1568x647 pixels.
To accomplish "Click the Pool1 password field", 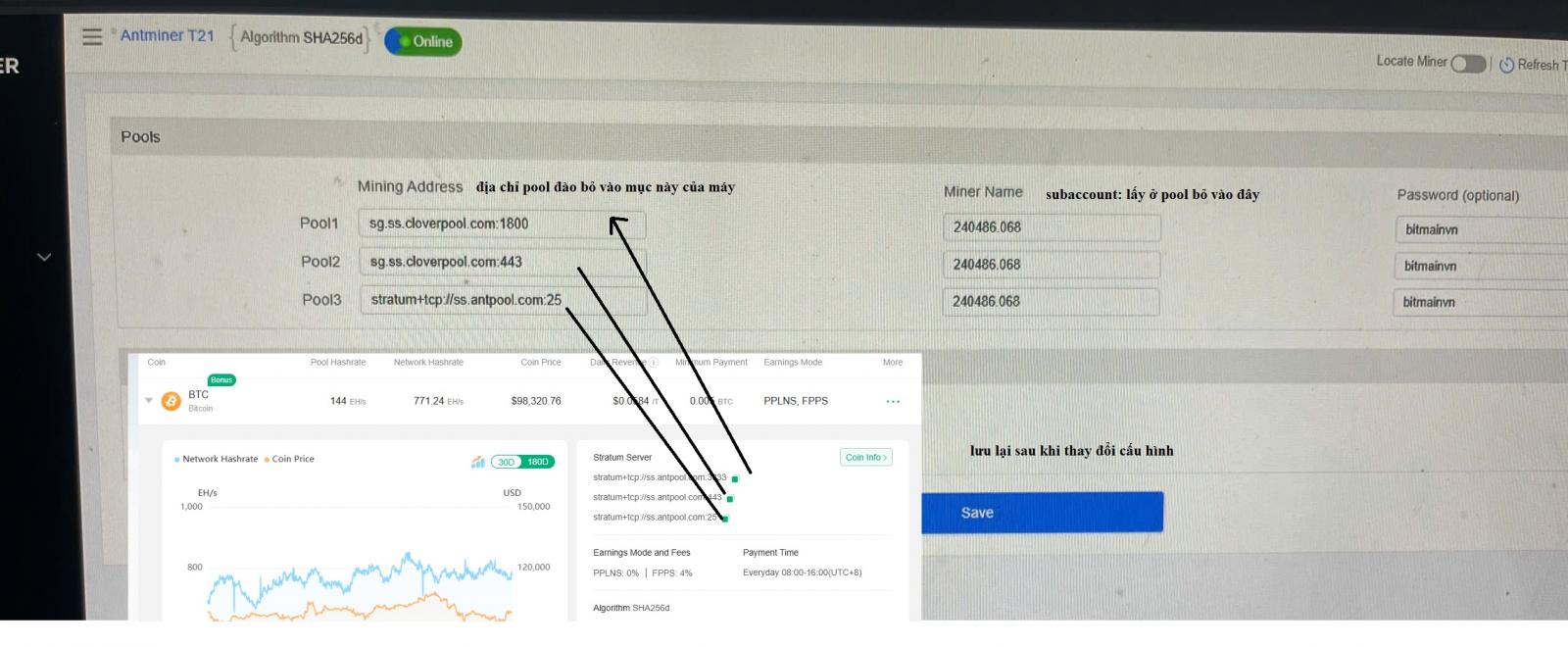I will click(1481, 230).
